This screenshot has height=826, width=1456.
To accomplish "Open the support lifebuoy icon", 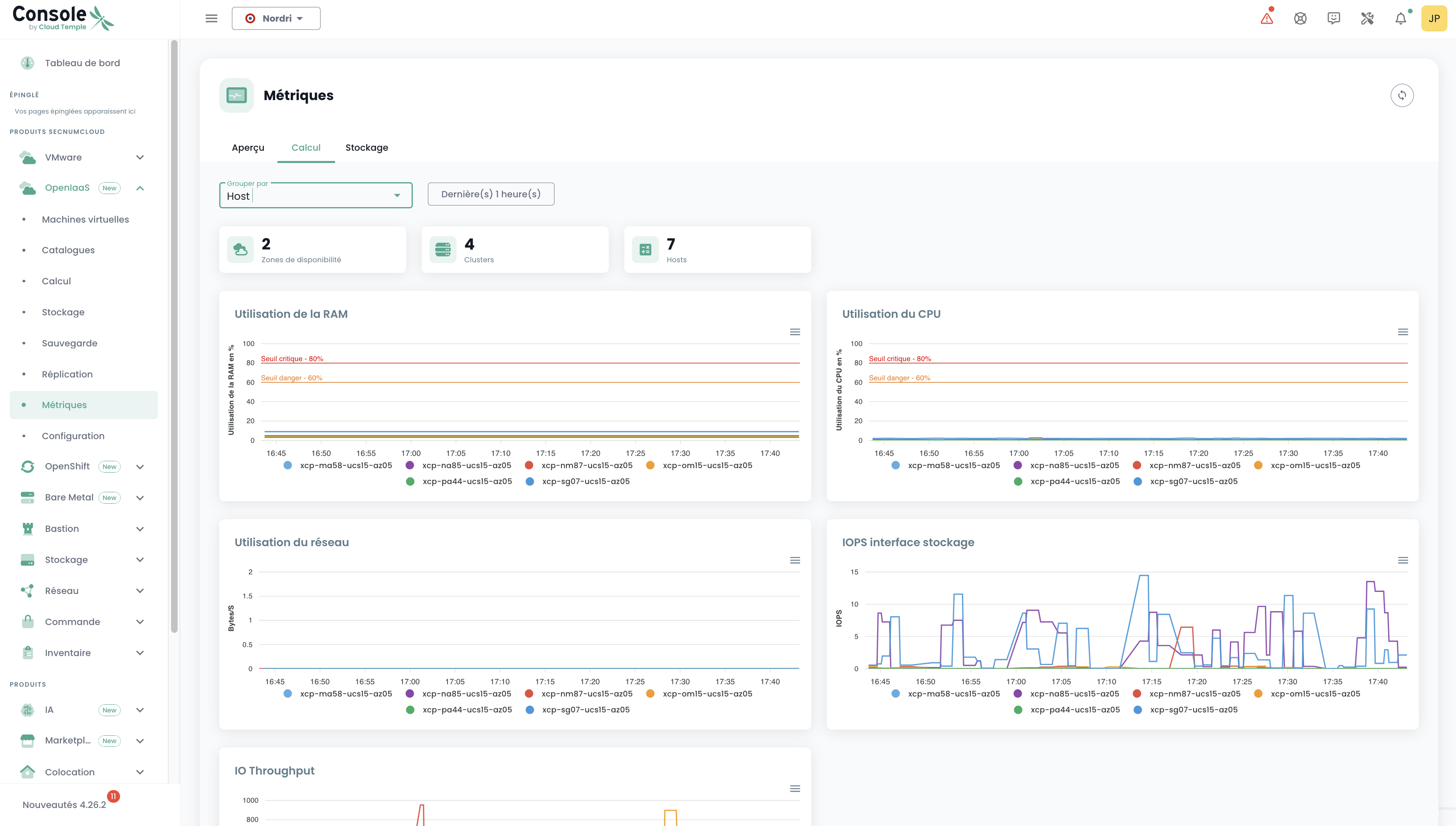I will click(x=1300, y=19).
